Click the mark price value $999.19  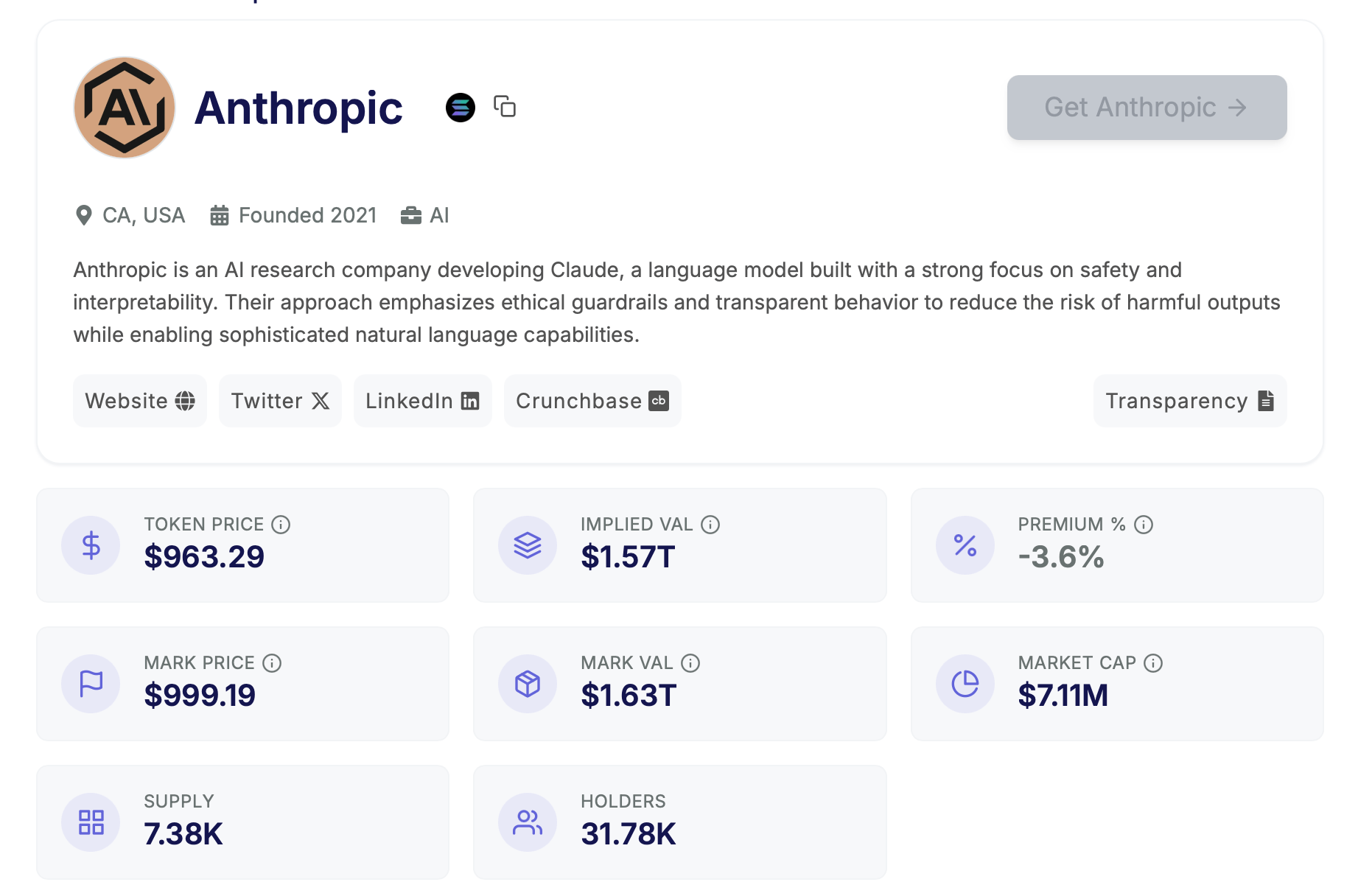click(x=200, y=695)
